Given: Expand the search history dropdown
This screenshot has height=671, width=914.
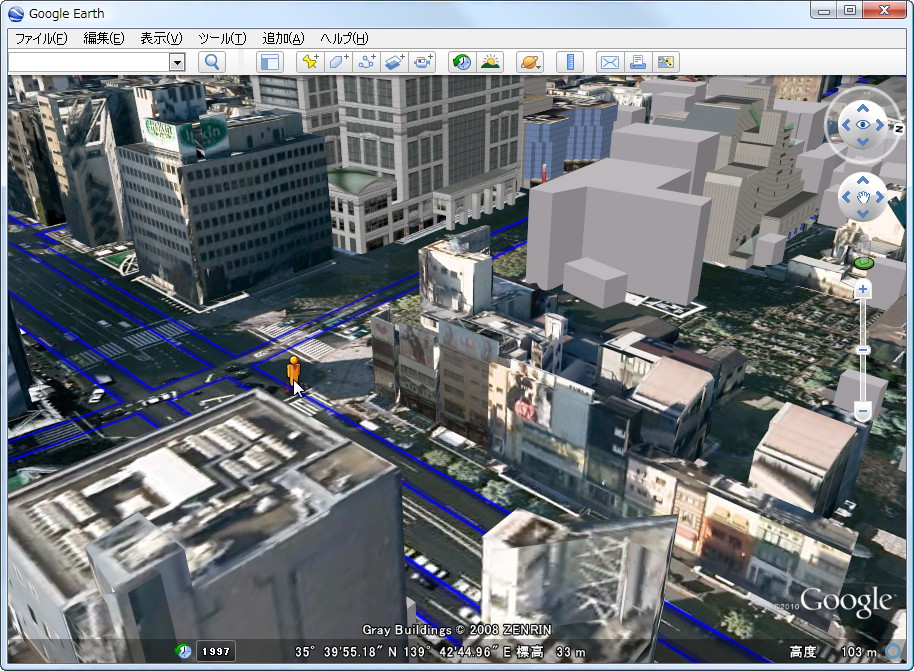Looking at the screenshot, I should click(177, 61).
